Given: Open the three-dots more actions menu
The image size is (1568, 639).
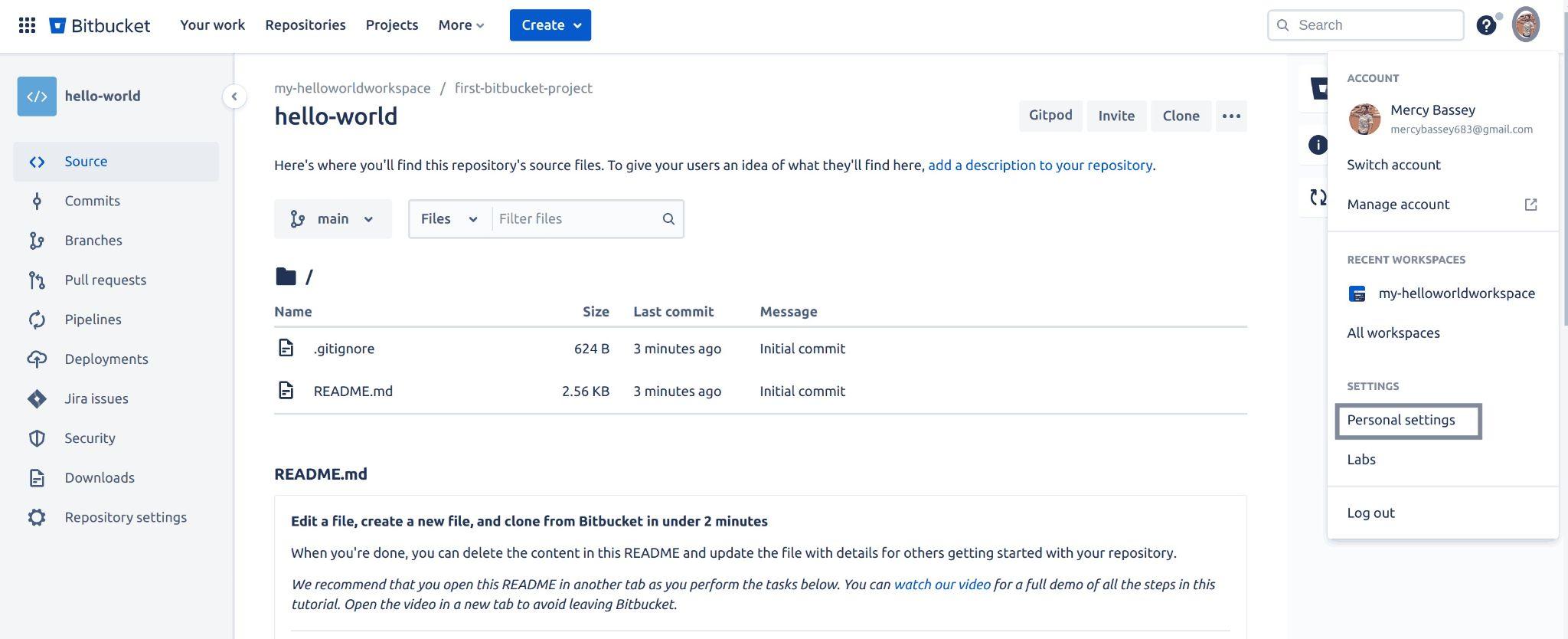Looking at the screenshot, I should pos(1231,116).
